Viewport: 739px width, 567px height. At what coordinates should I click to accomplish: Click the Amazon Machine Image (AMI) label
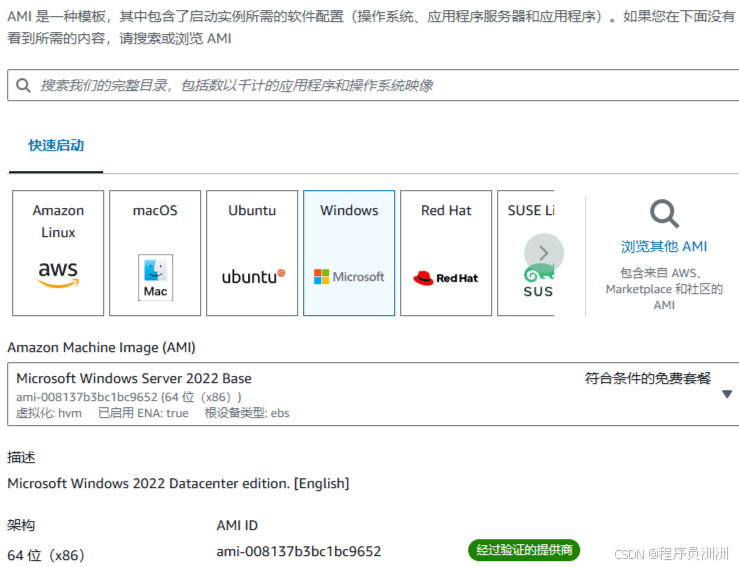[101, 347]
